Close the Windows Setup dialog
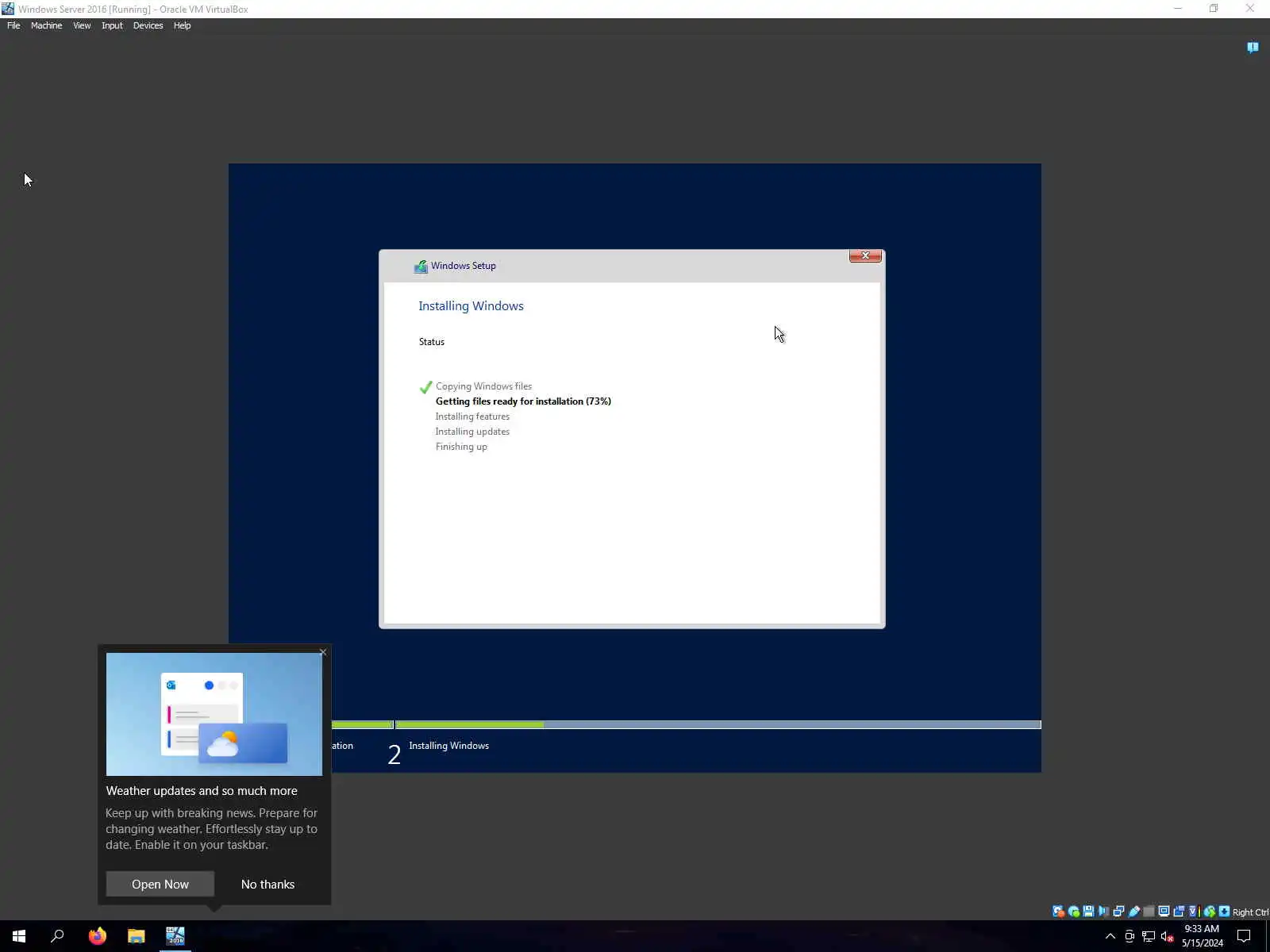Screen dimensions: 1270x952 [865, 255]
